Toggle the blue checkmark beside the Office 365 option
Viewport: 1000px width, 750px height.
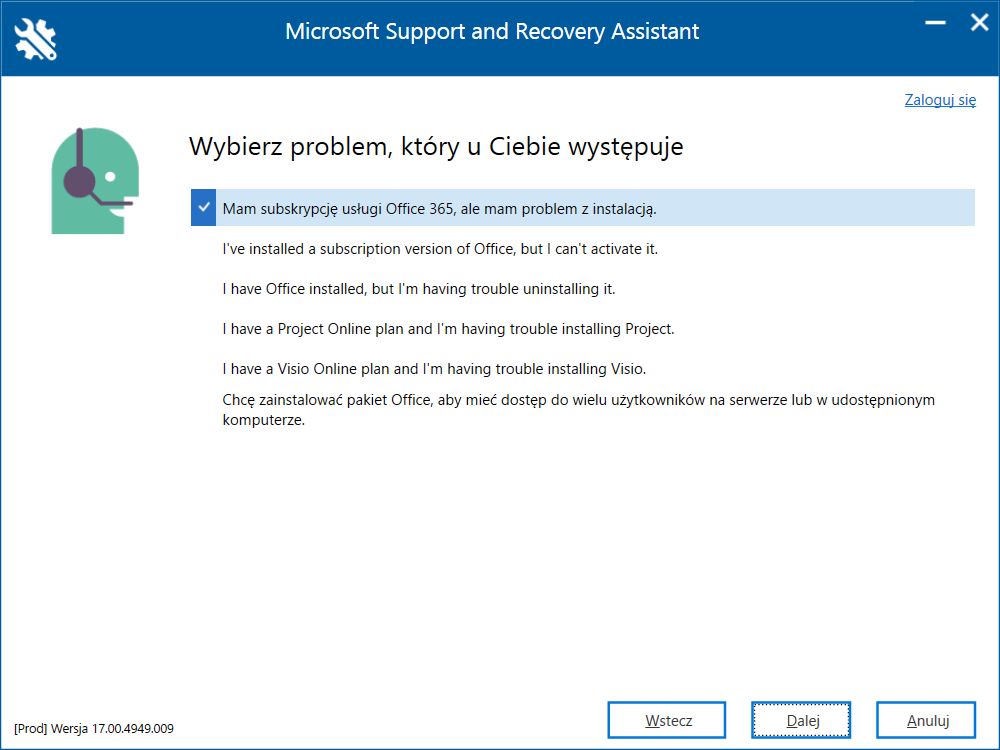(x=203, y=208)
